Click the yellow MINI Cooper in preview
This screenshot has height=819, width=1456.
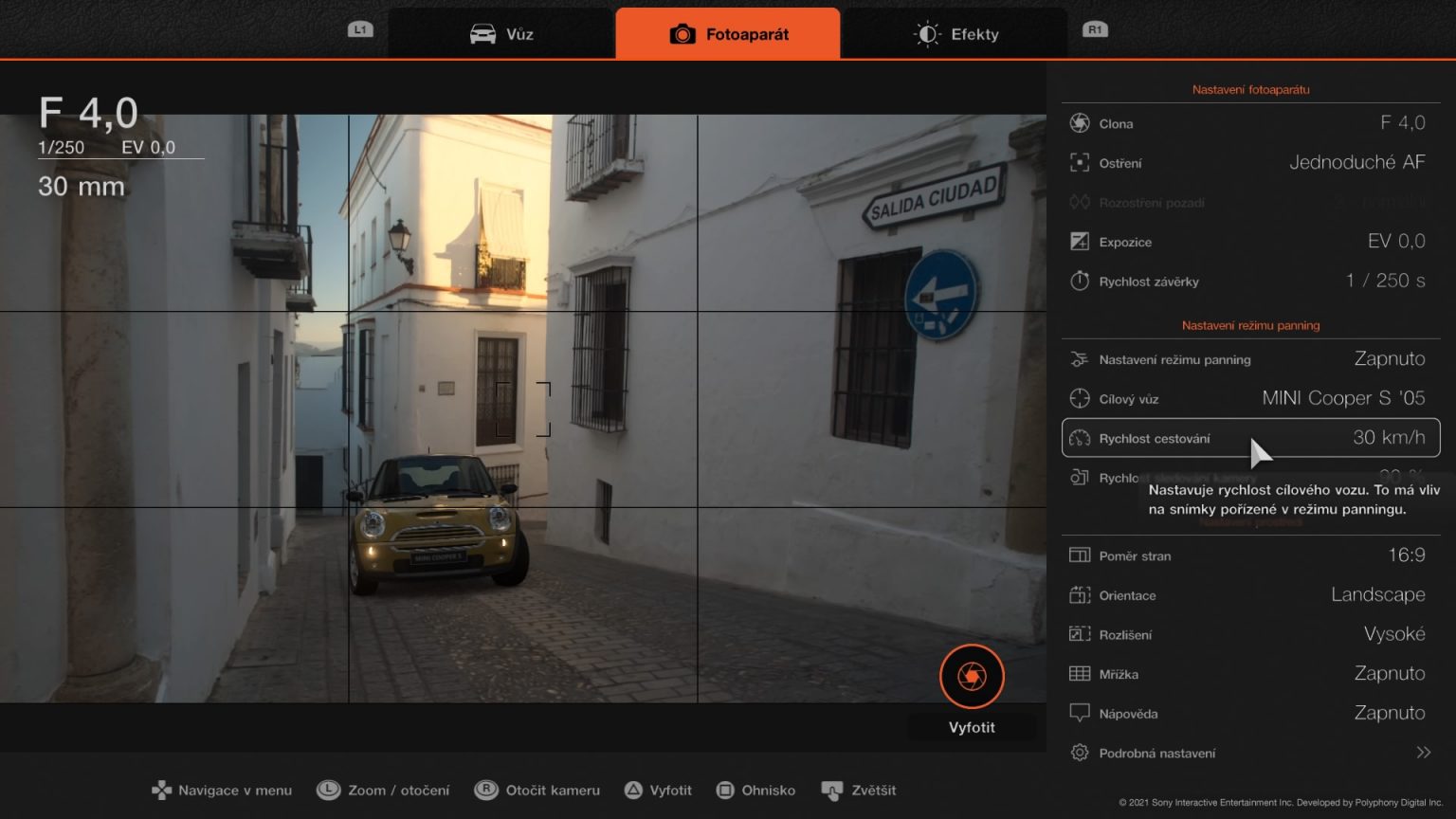click(x=437, y=524)
